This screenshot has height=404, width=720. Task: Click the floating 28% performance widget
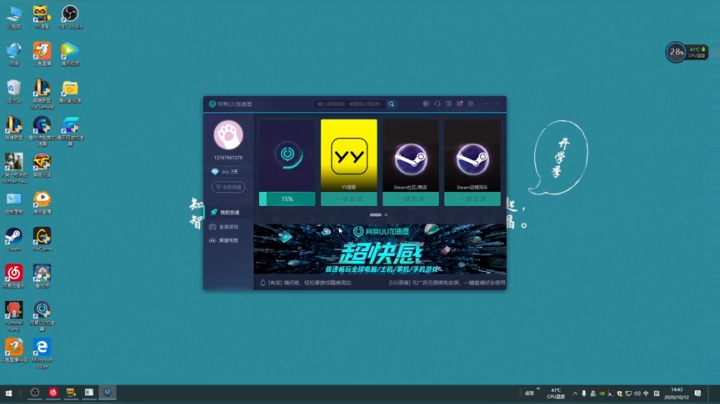[x=686, y=52]
